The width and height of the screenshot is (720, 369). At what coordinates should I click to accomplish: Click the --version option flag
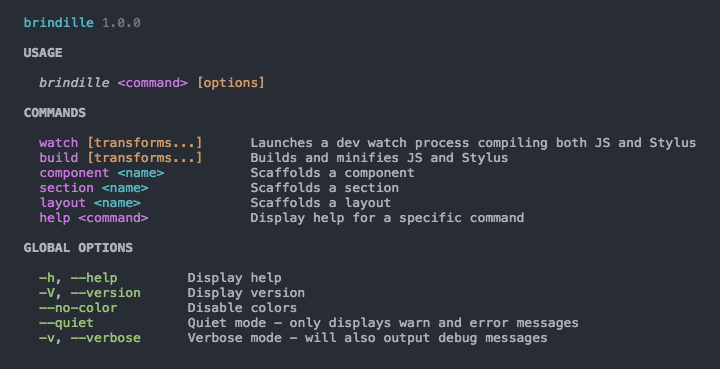(x=106, y=293)
